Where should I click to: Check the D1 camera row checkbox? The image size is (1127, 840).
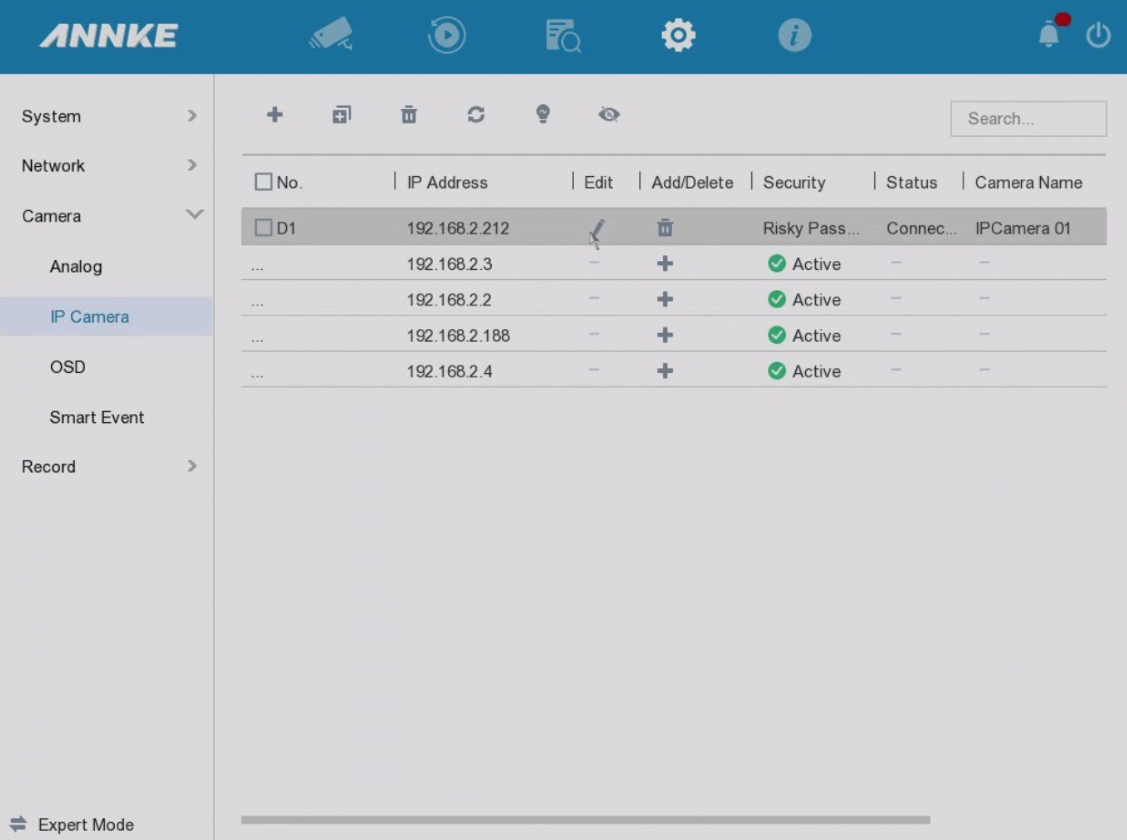pos(263,228)
